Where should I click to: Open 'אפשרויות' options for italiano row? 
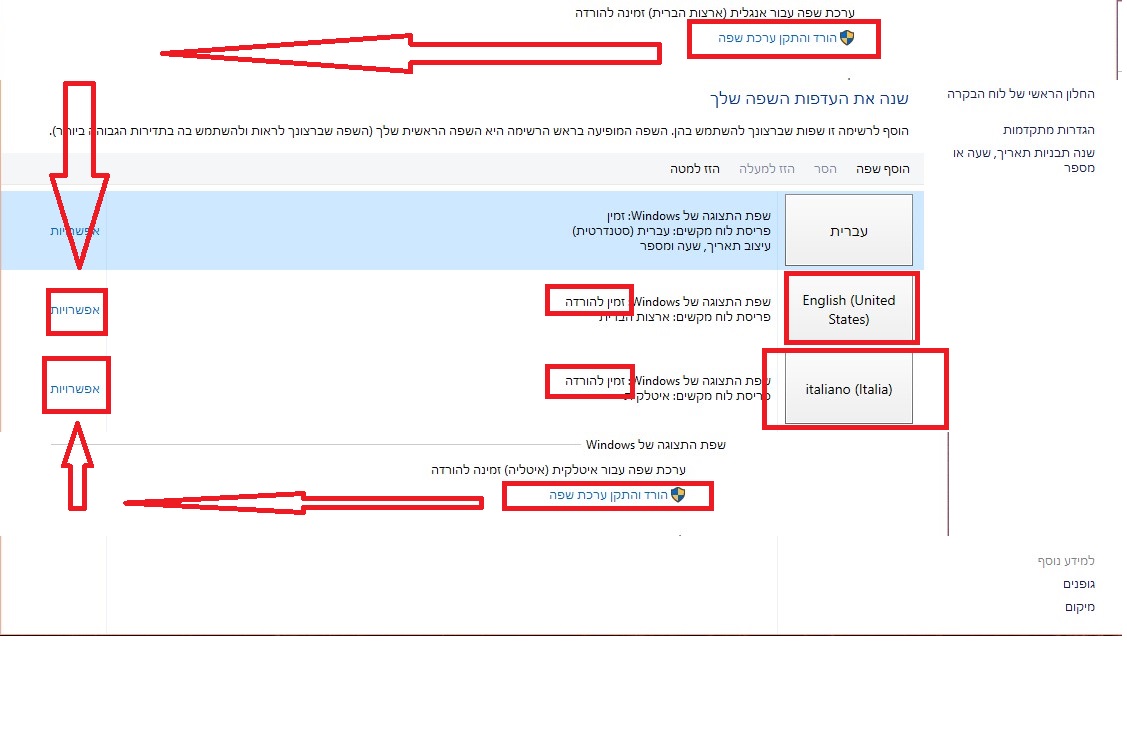75,388
